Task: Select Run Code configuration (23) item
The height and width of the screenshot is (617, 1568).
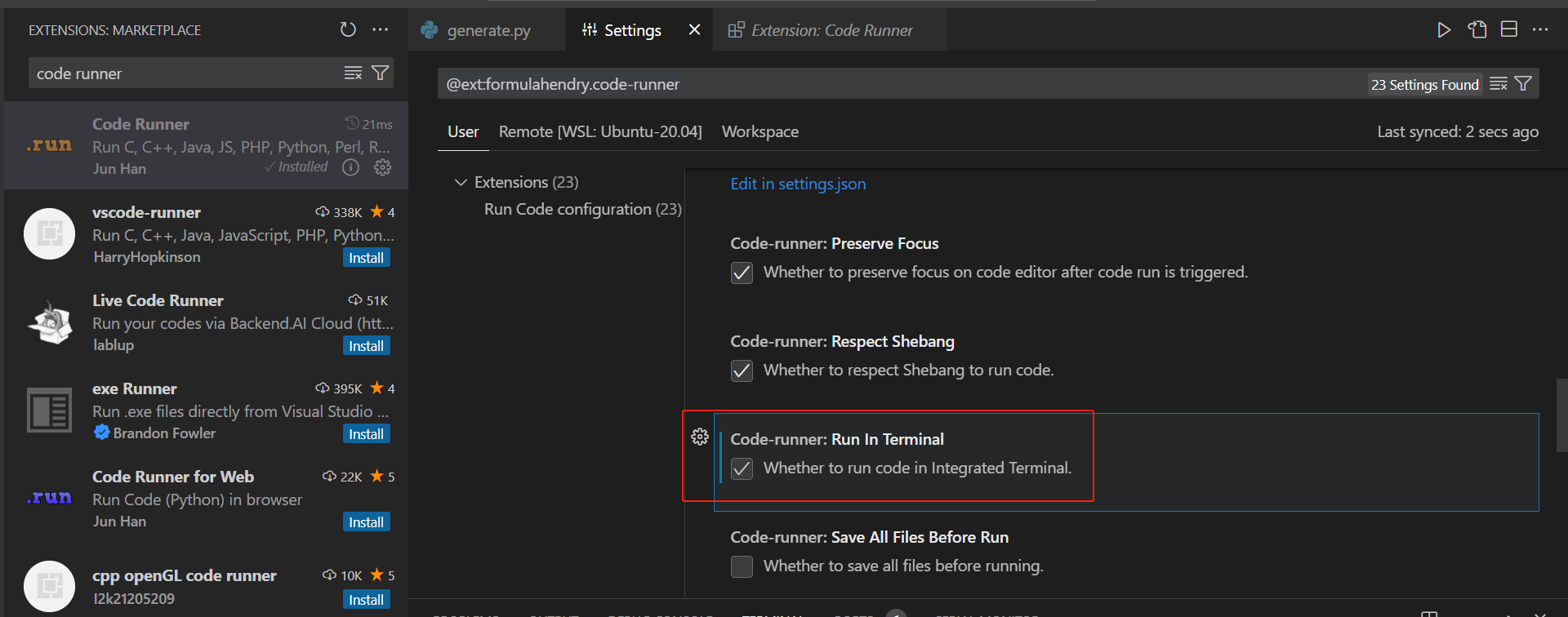Action: (x=582, y=209)
